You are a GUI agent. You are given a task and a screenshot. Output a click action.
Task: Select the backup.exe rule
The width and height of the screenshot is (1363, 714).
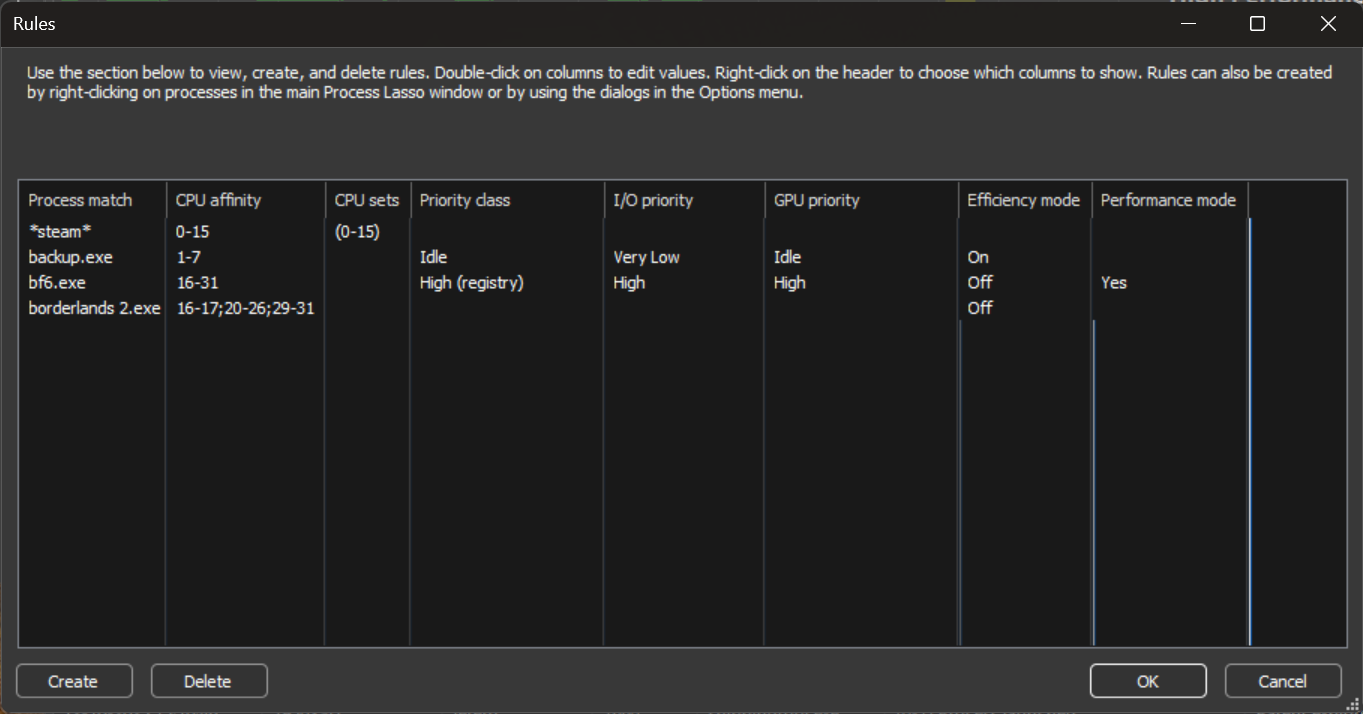point(70,257)
